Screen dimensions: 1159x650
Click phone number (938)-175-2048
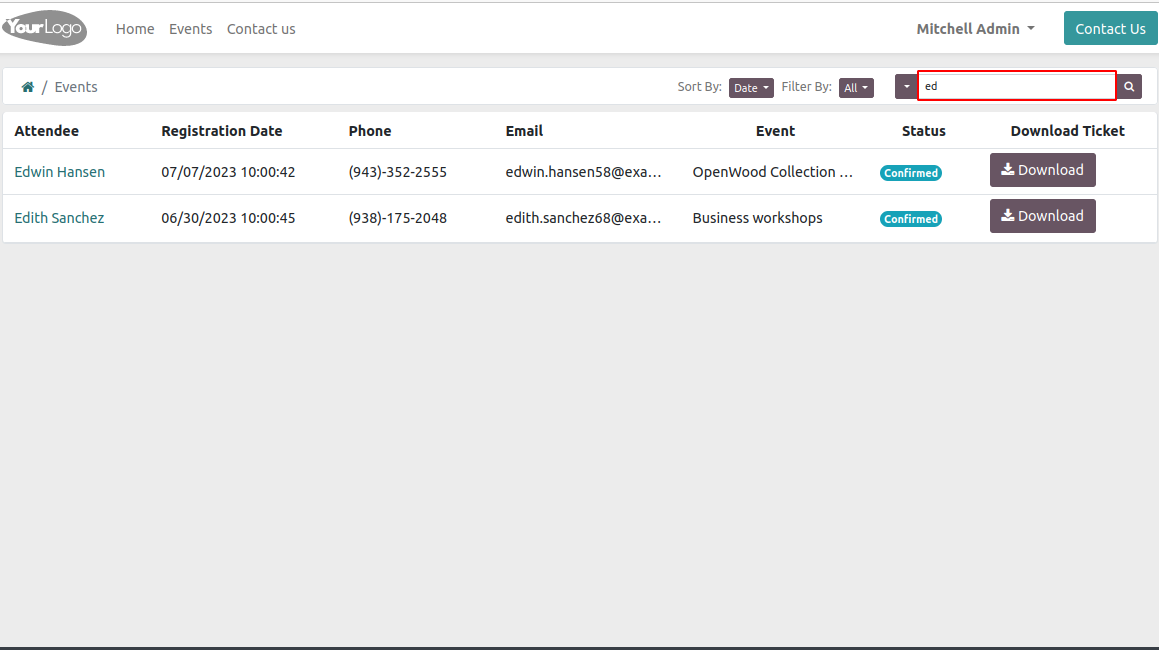pos(398,218)
